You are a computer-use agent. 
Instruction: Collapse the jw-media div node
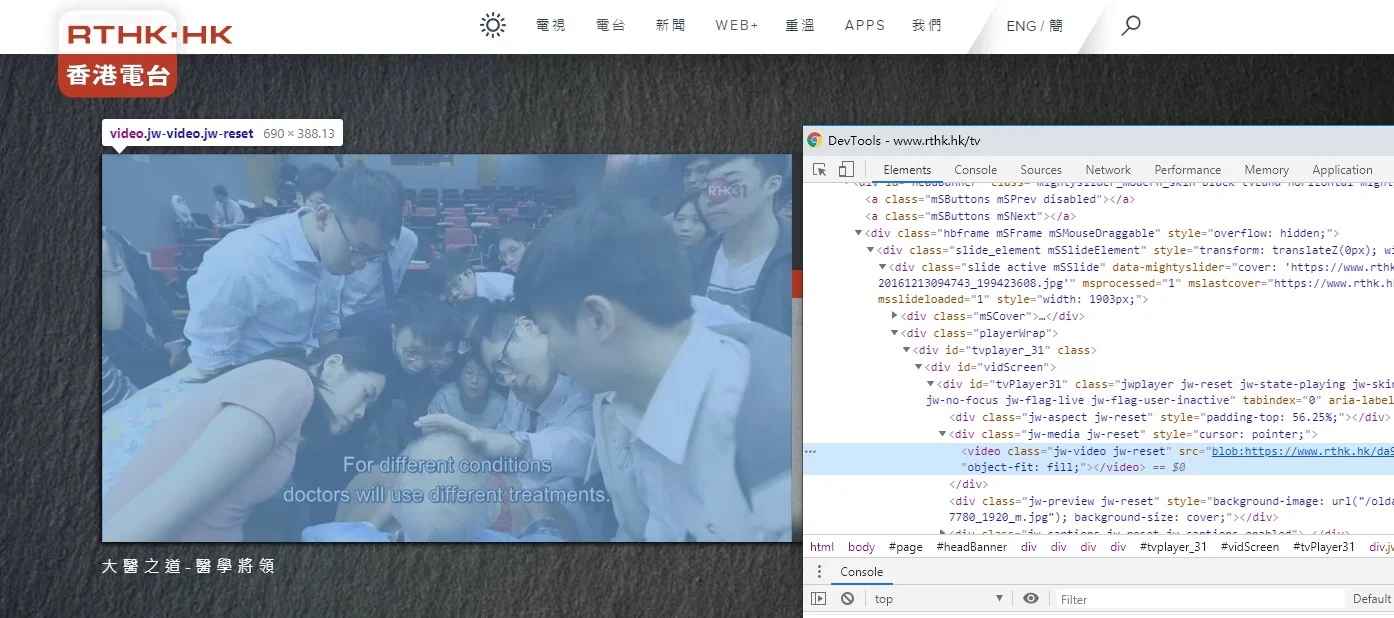coord(943,434)
